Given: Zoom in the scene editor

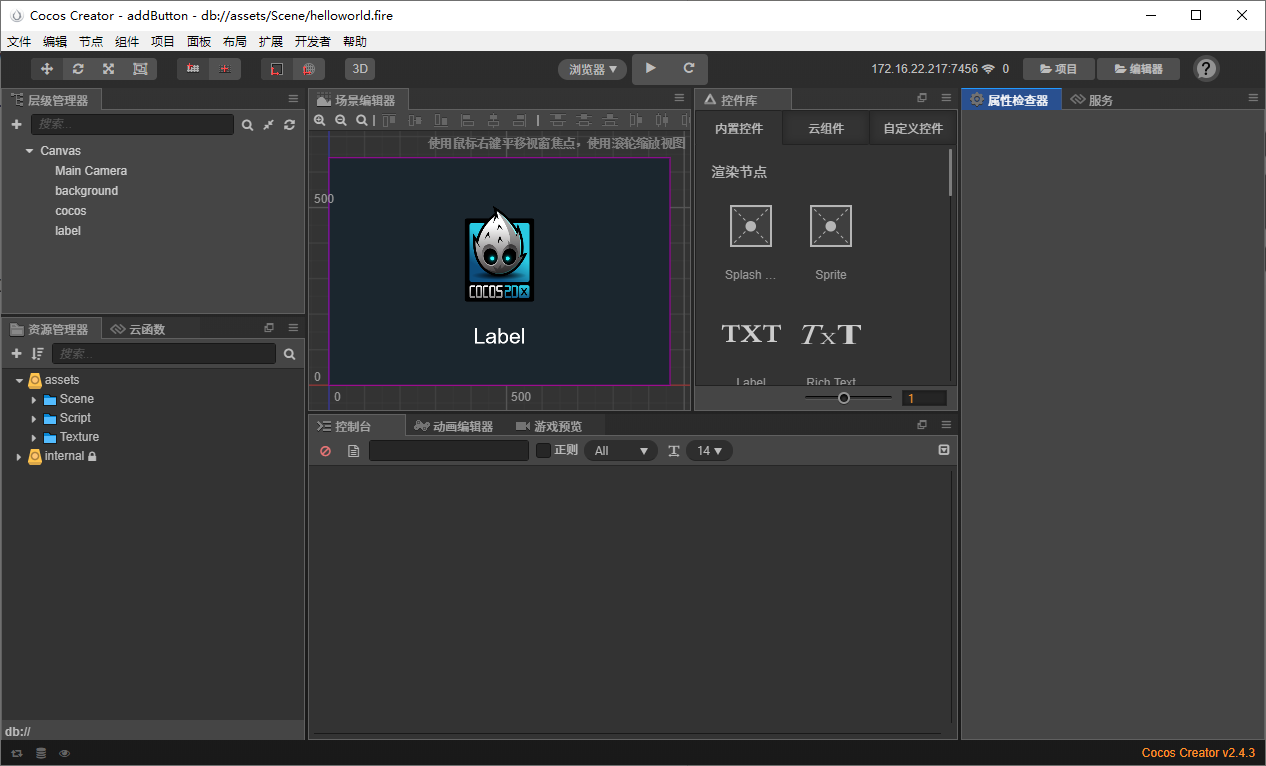Looking at the screenshot, I should click(320, 120).
